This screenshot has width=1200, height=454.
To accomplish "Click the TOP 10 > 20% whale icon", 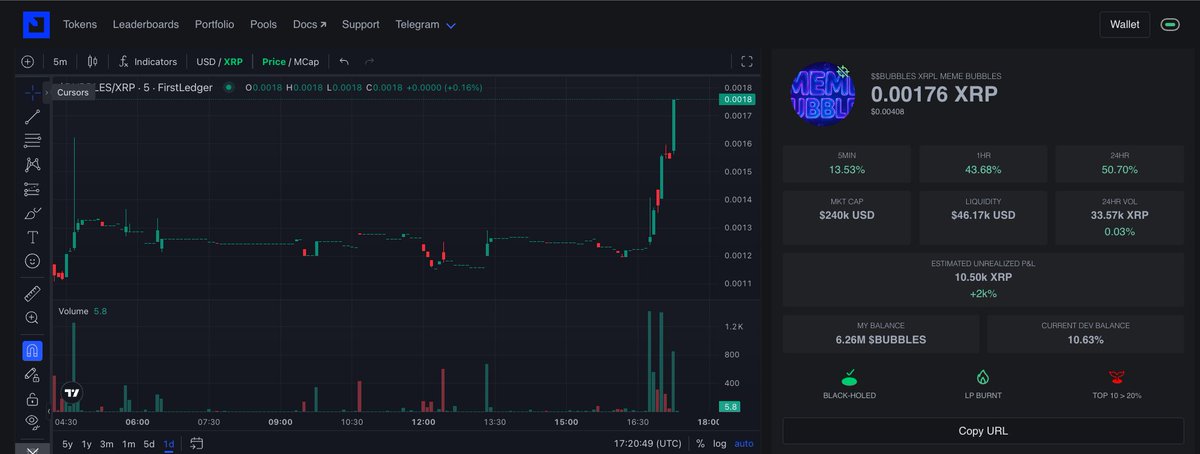I will [x=1115, y=377].
